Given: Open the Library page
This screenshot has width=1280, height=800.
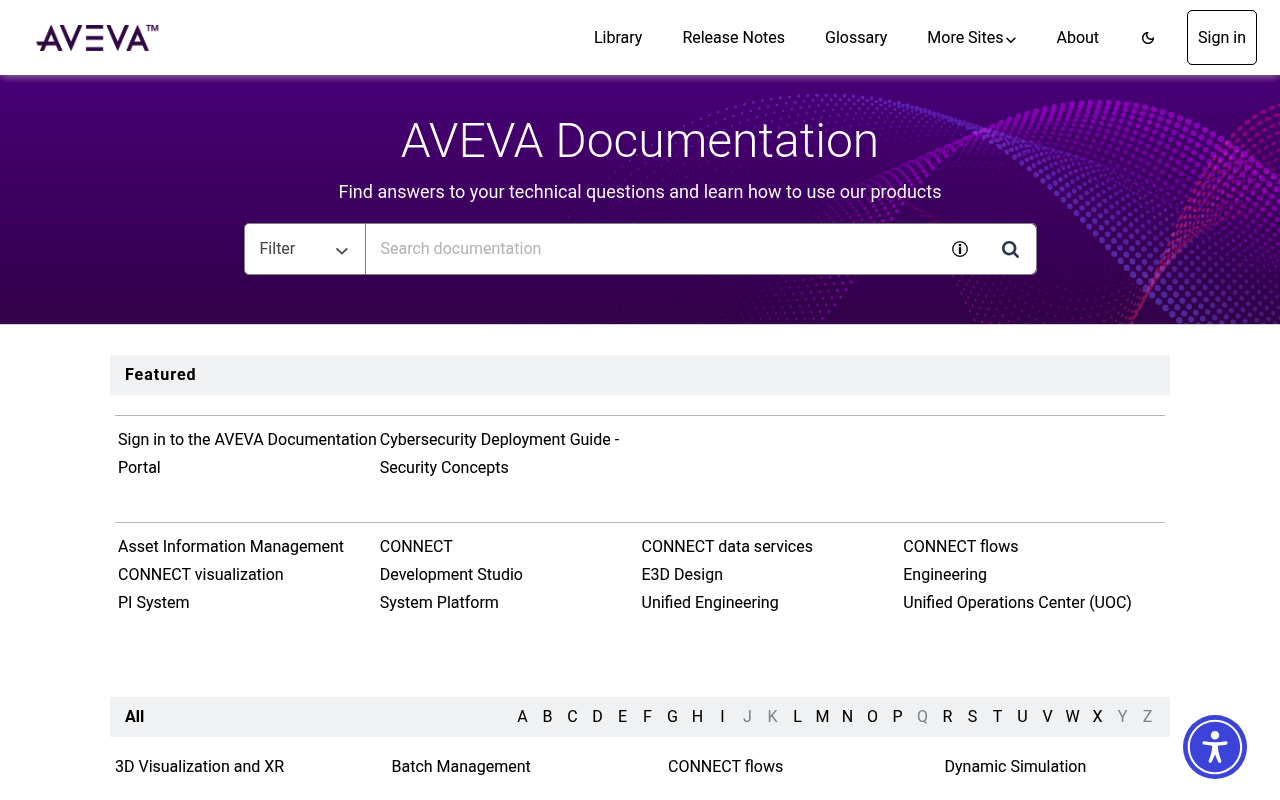Looking at the screenshot, I should coord(618,38).
